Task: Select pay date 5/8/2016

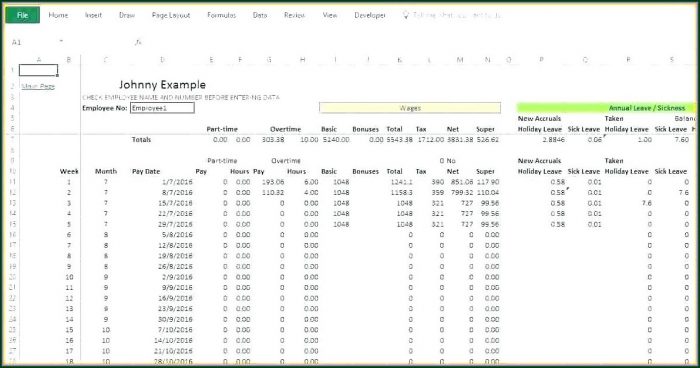Action: 177,234
